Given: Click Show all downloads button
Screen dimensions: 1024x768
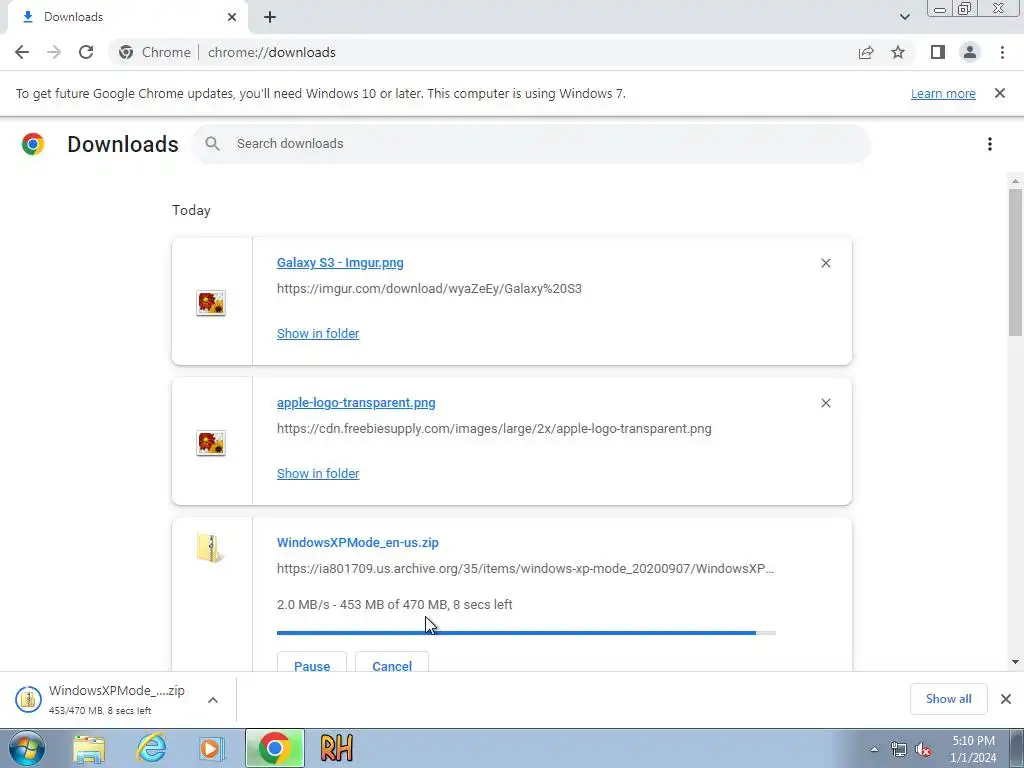Looking at the screenshot, I should click(948, 699).
